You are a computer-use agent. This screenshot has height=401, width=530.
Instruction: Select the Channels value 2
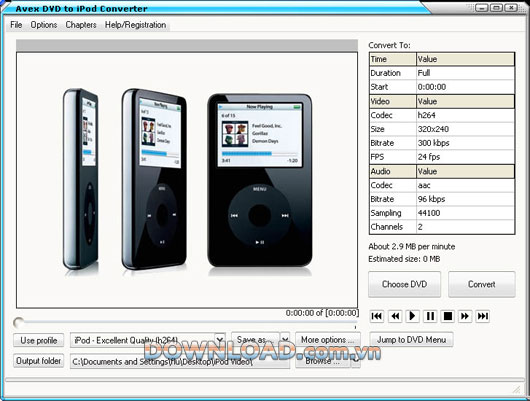coord(465,227)
